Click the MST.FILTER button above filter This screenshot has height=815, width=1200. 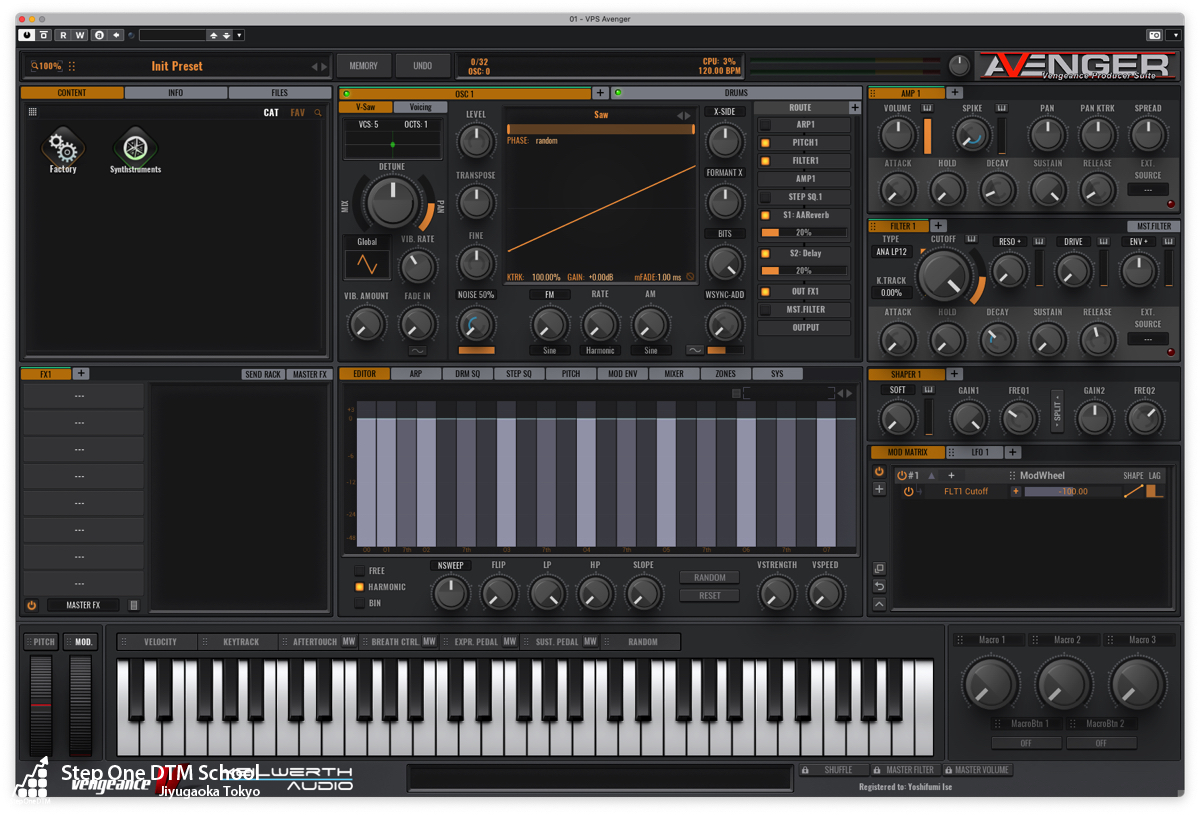(1154, 226)
